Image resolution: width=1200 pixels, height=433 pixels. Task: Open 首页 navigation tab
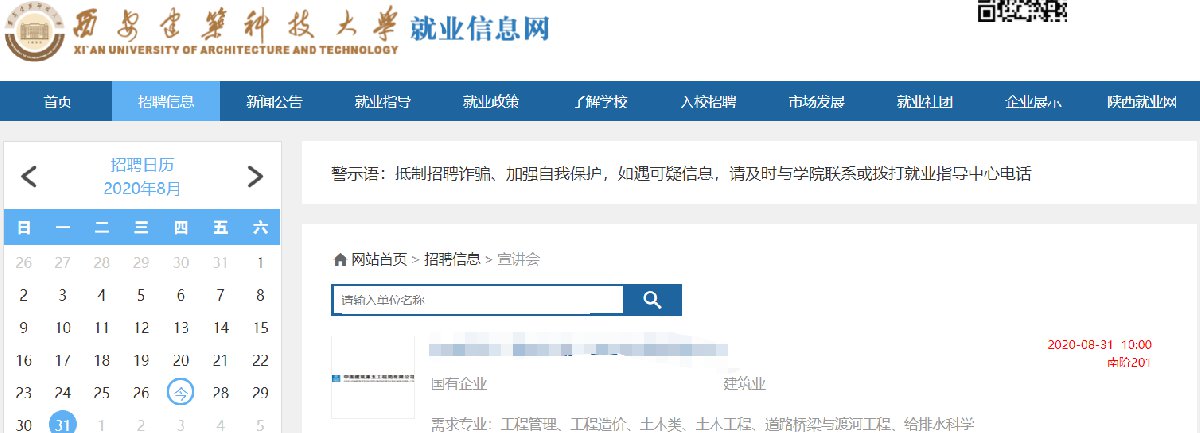[x=58, y=102]
